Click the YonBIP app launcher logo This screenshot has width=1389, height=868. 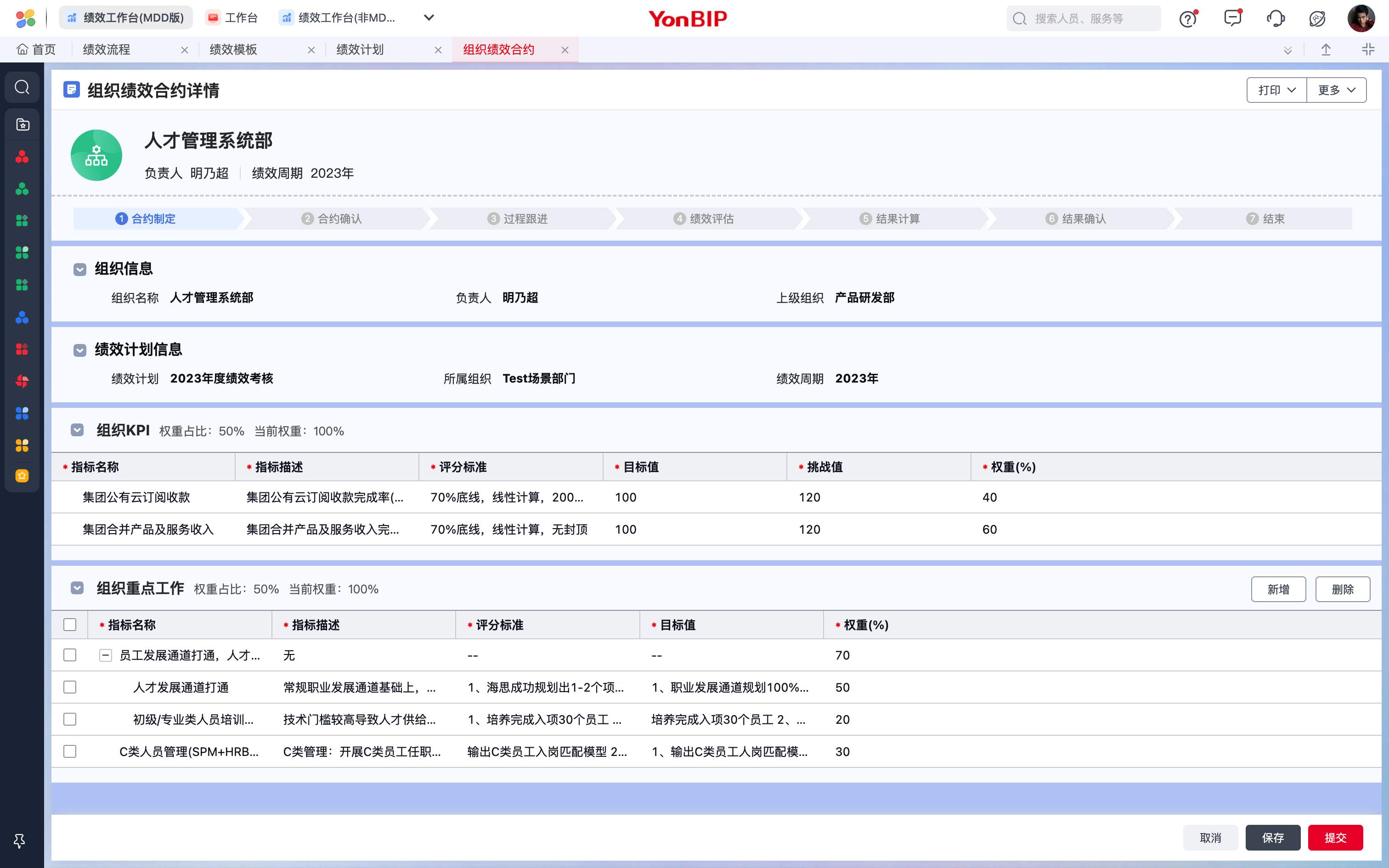point(25,18)
